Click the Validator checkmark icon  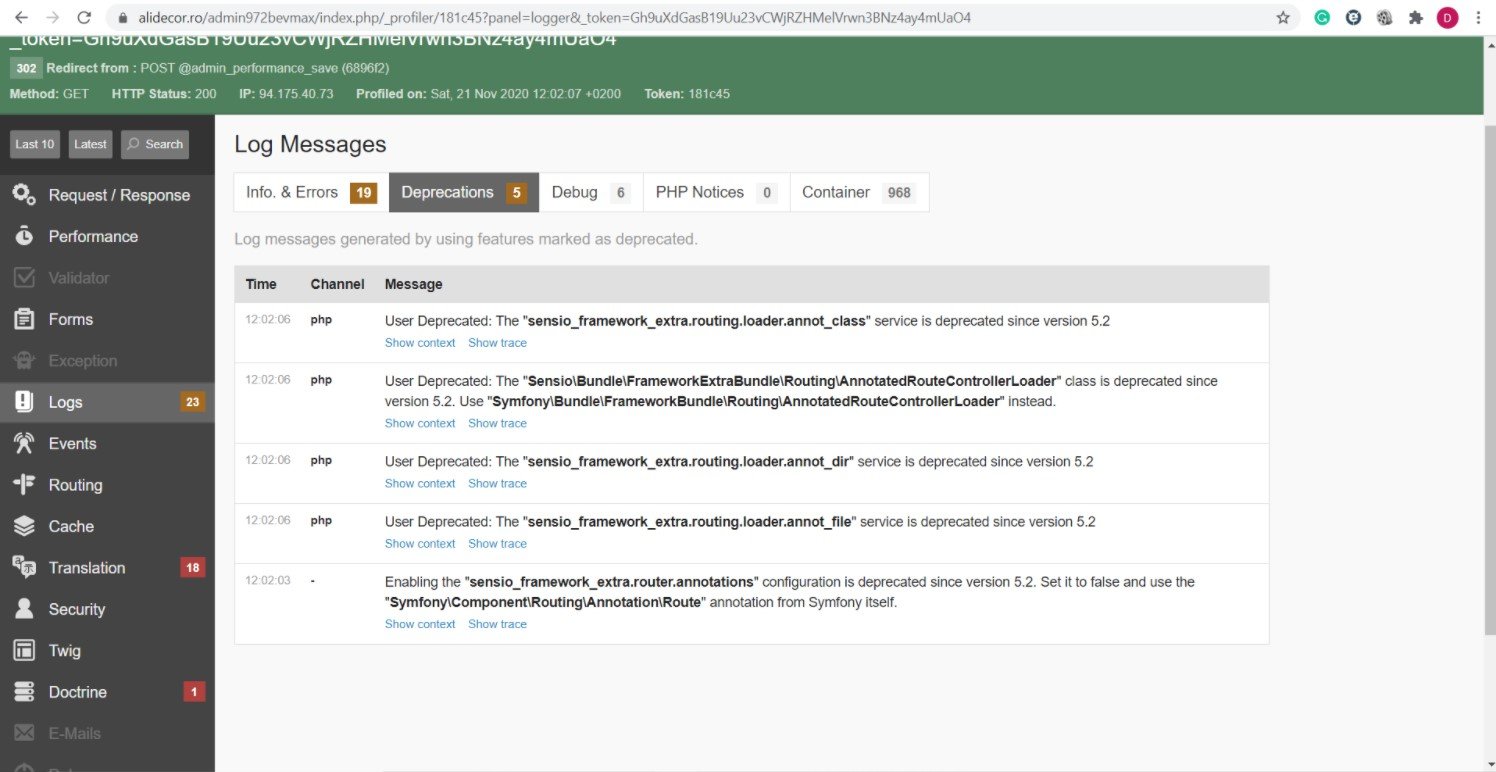[24, 278]
